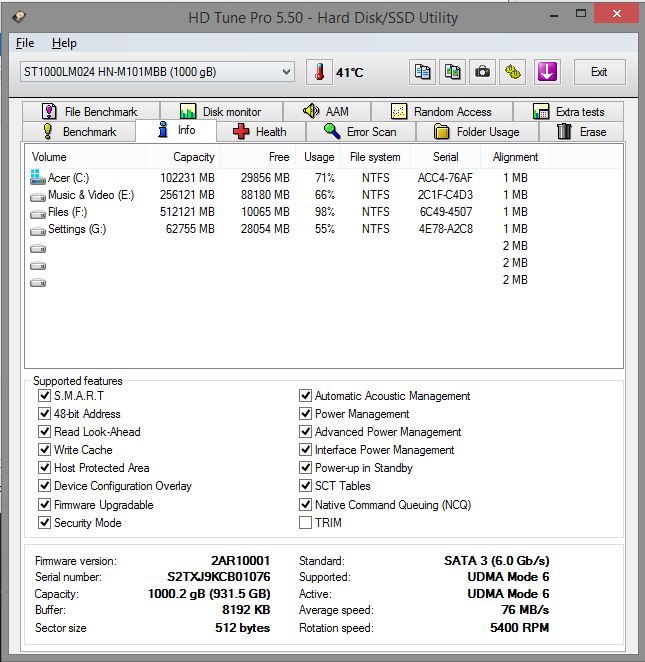
Task: Open the AAM tab
Action: (x=327, y=112)
